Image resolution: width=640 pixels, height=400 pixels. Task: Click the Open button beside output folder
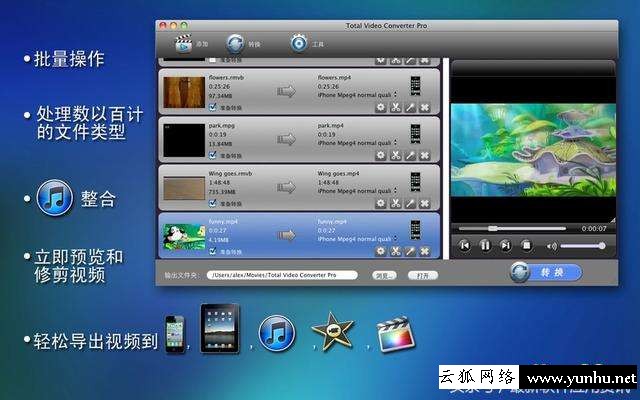[x=423, y=276]
